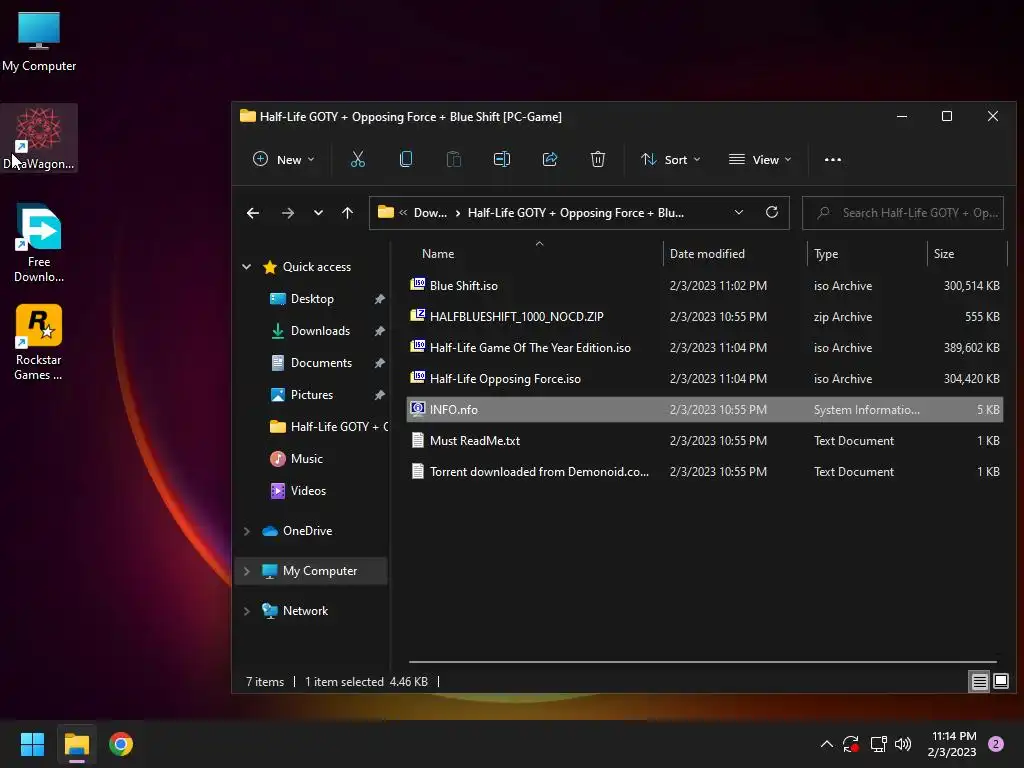Select Downloads in Quick access
This screenshot has width=1024, height=768.
(x=320, y=331)
